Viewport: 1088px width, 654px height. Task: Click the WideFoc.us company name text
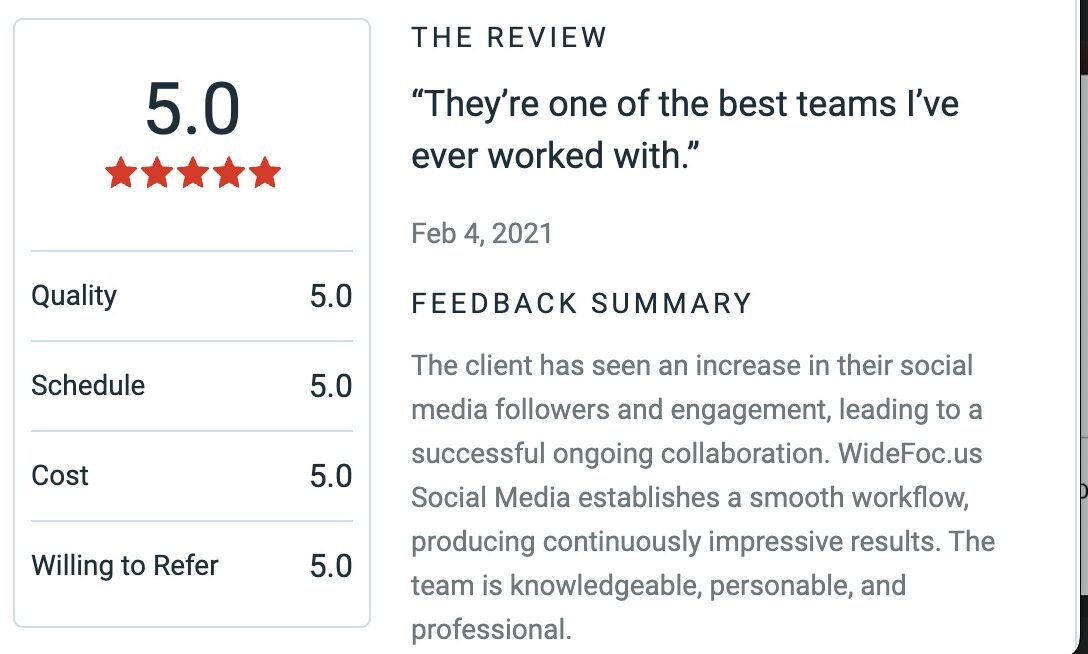(910, 454)
